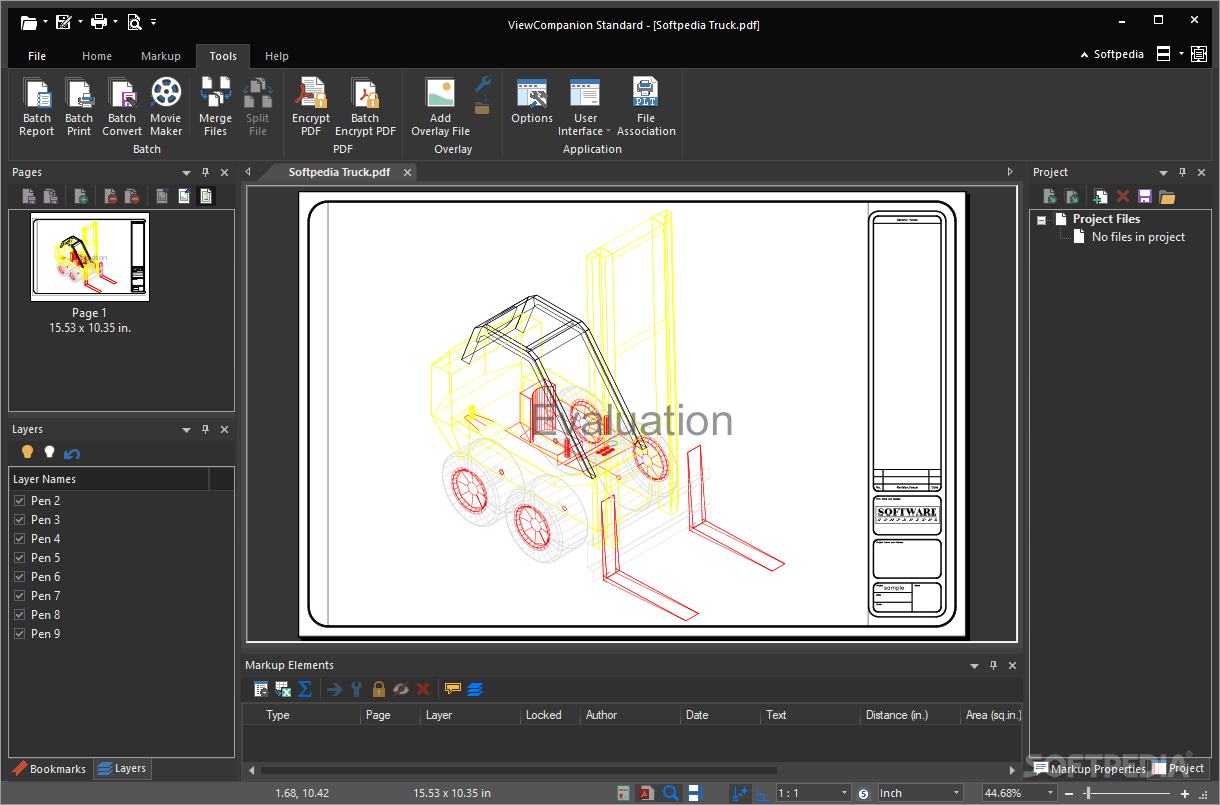Click add file to project icon
1220x805 pixels.
[x=1100, y=197]
